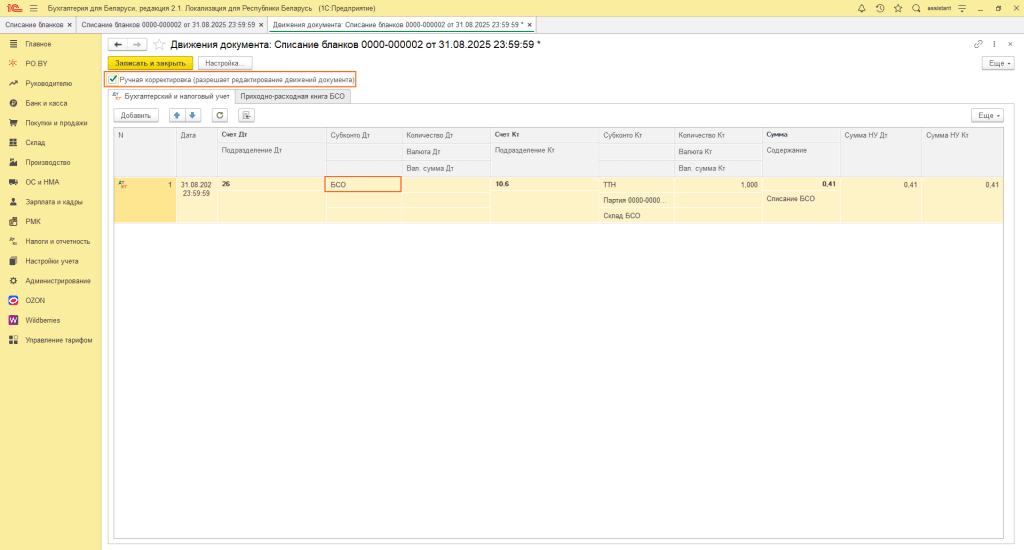The image size is (1024, 550).
Task: Click Записать и закрыть button
Action: [x=150, y=63]
